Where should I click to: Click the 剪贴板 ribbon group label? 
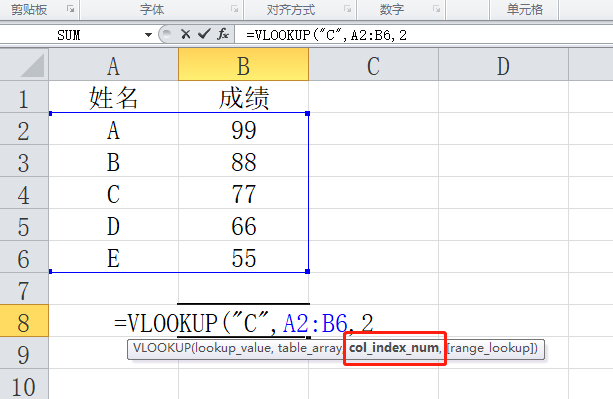click(x=29, y=9)
